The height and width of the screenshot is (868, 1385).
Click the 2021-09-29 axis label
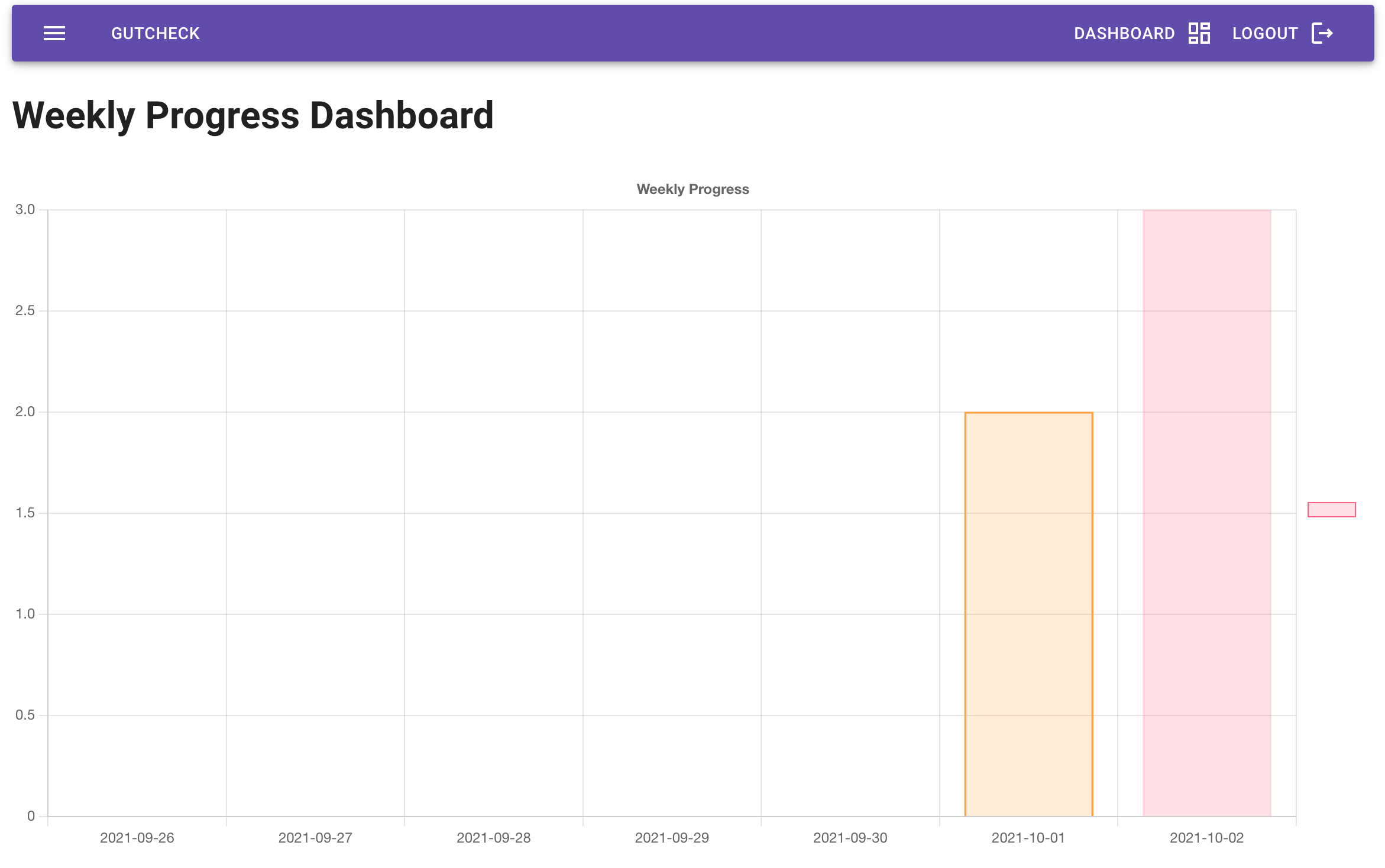pos(672,838)
